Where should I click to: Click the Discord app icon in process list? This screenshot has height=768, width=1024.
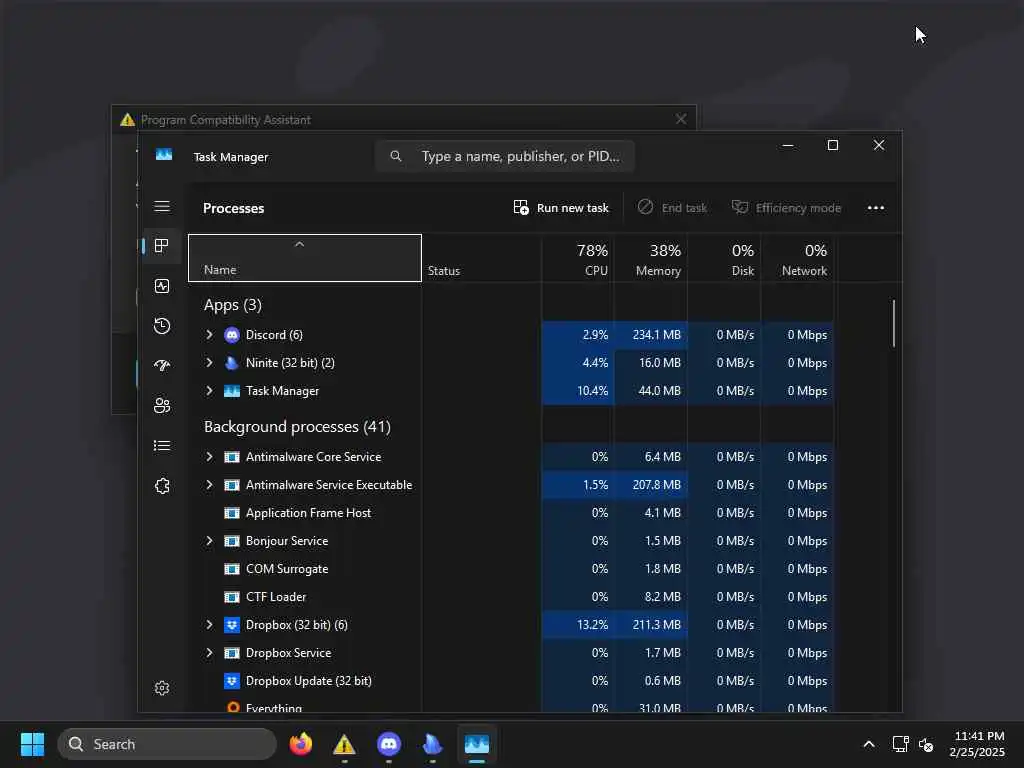pyautogui.click(x=232, y=335)
